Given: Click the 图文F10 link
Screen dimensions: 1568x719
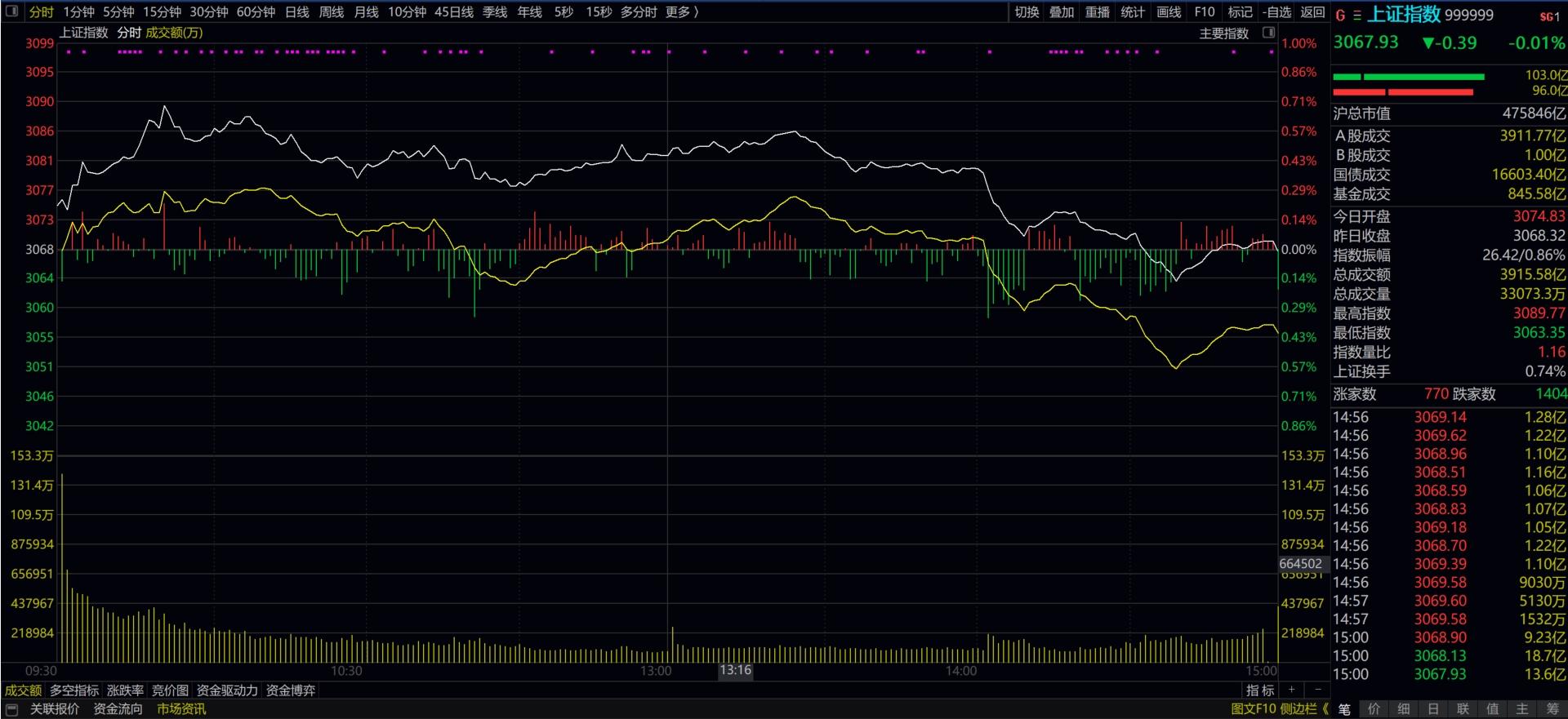Looking at the screenshot, I should (1254, 709).
